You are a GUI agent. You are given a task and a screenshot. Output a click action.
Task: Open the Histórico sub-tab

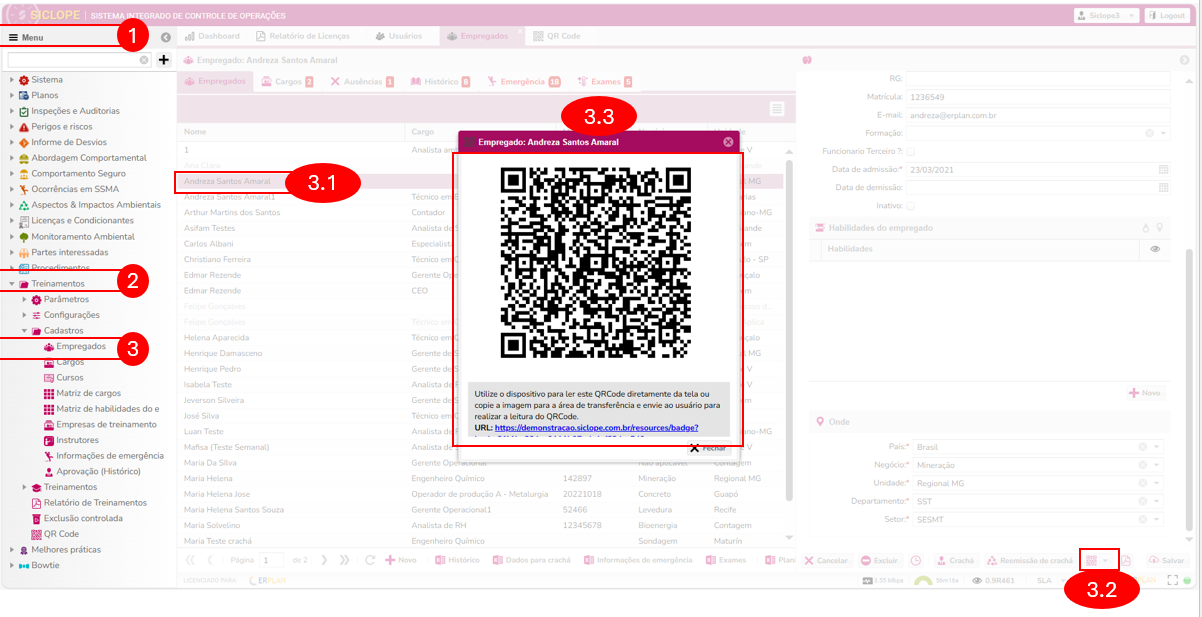(440, 81)
